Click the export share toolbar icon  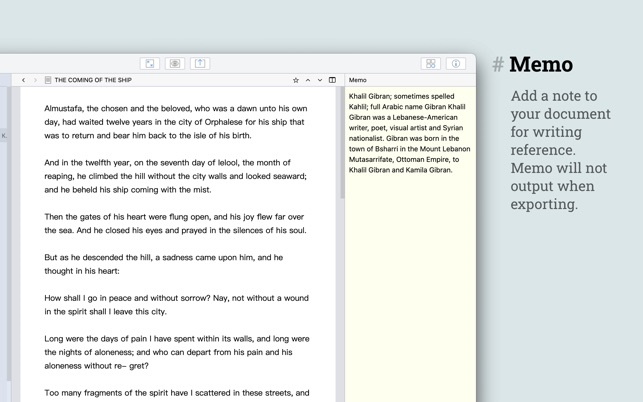click(x=200, y=64)
